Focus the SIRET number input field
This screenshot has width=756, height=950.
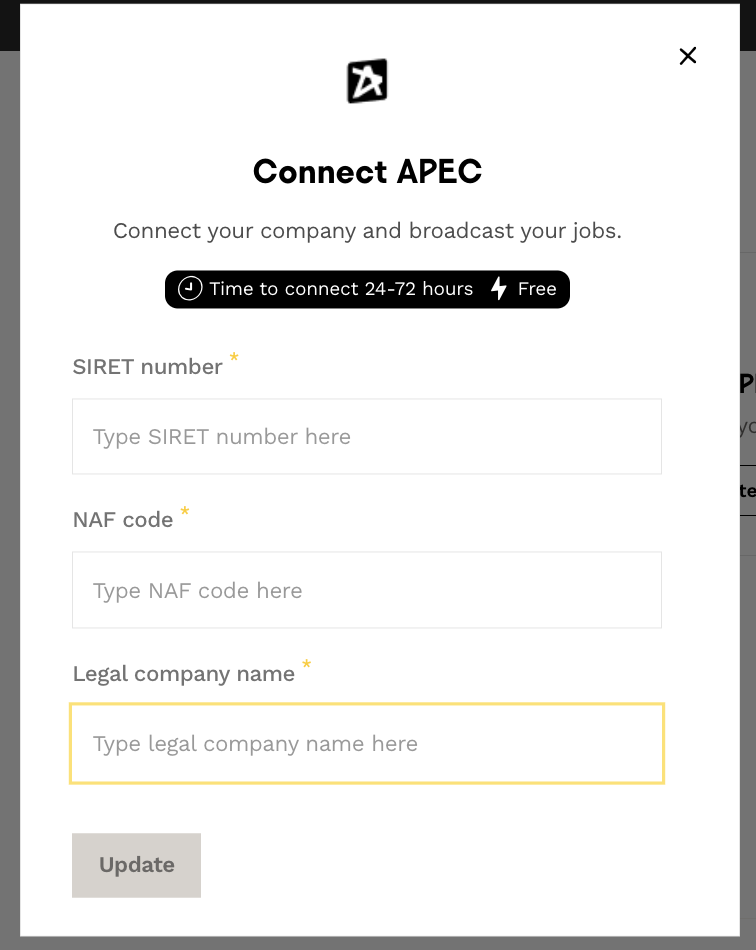[367, 437]
